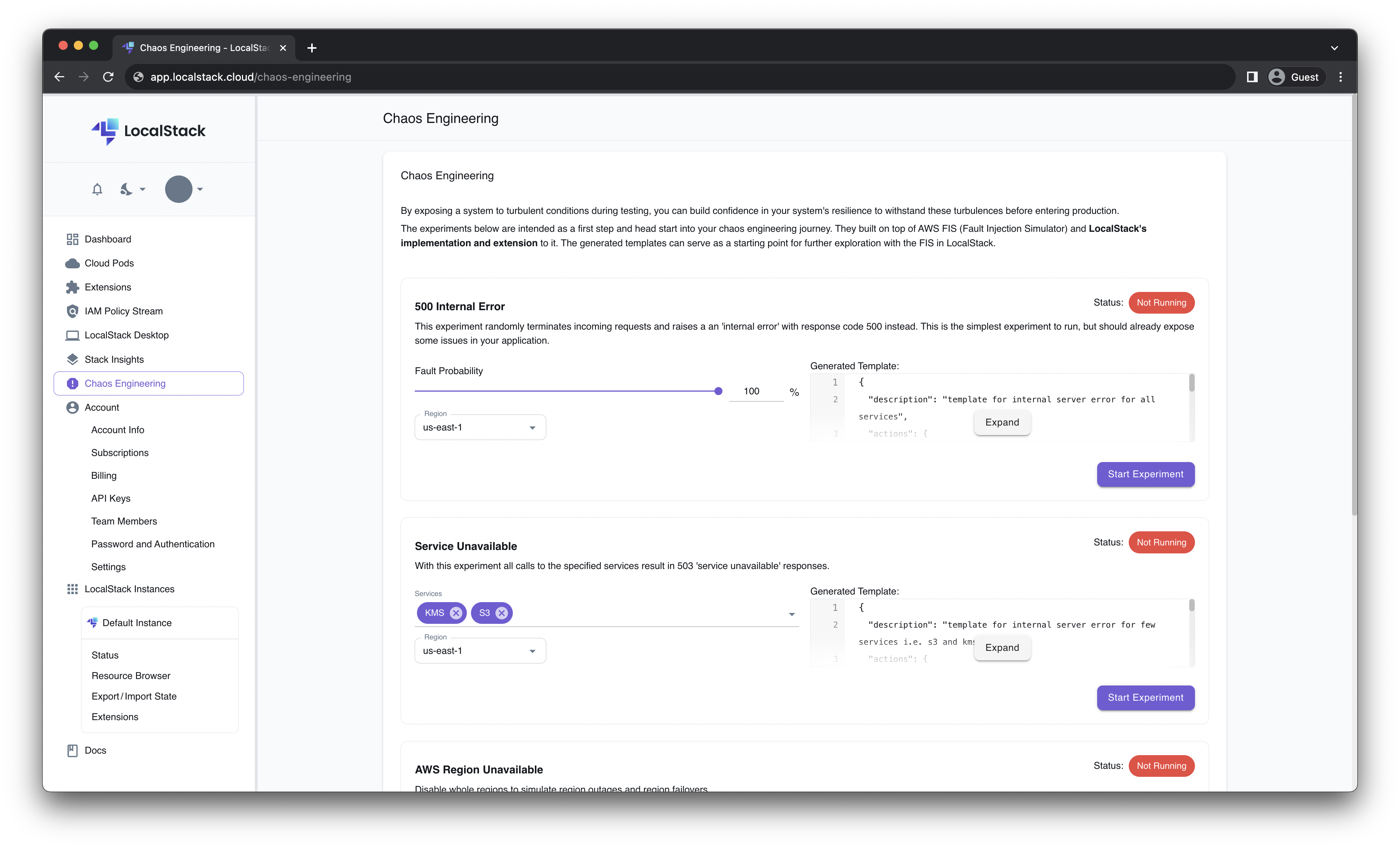Image resolution: width=1400 pixels, height=848 pixels.
Task: Open Extensions via the puzzle piece icon
Action: tap(72, 287)
